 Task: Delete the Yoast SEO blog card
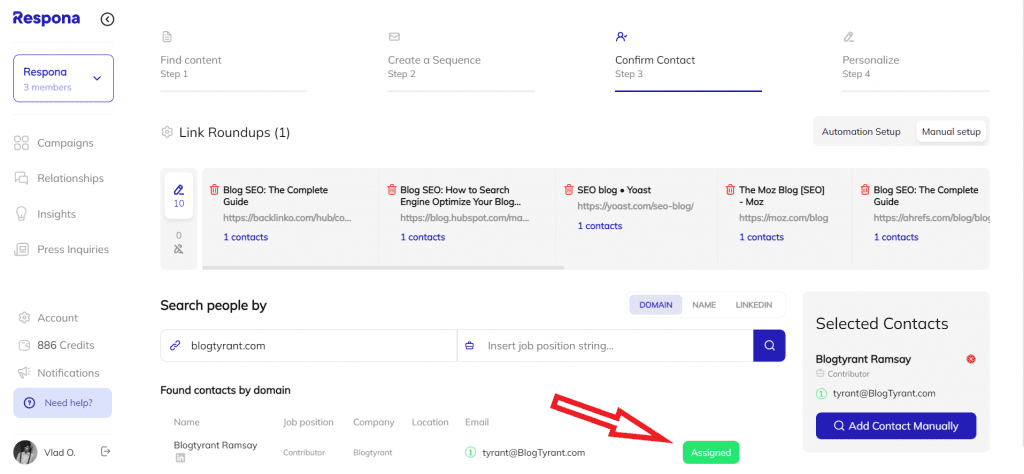click(x=569, y=190)
